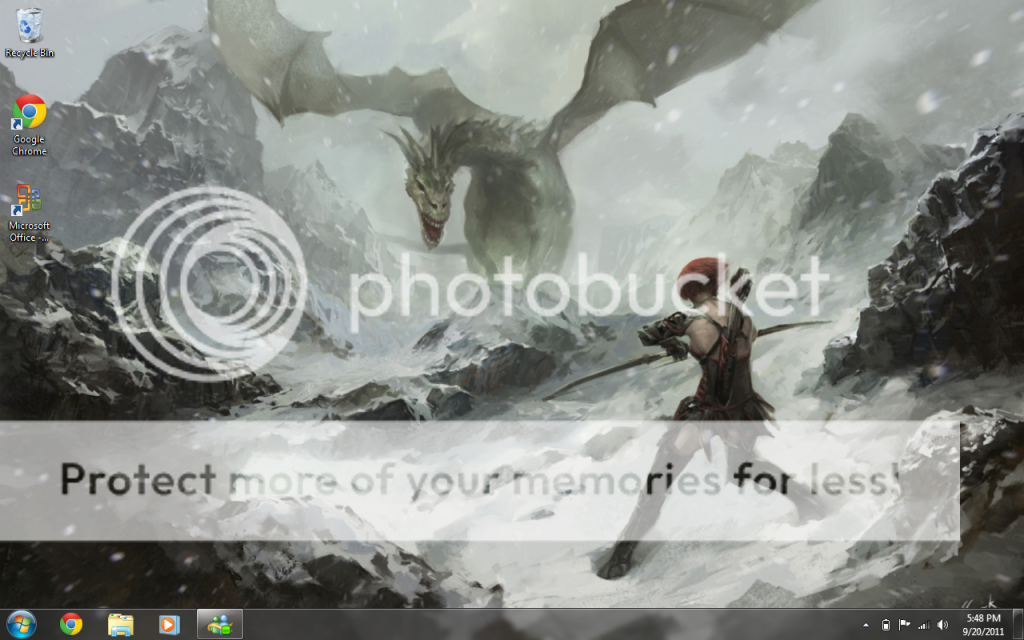The height and width of the screenshot is (640, 1024).
Task: Open Windows Explorer from the taskbar
Action: (121, 624)
